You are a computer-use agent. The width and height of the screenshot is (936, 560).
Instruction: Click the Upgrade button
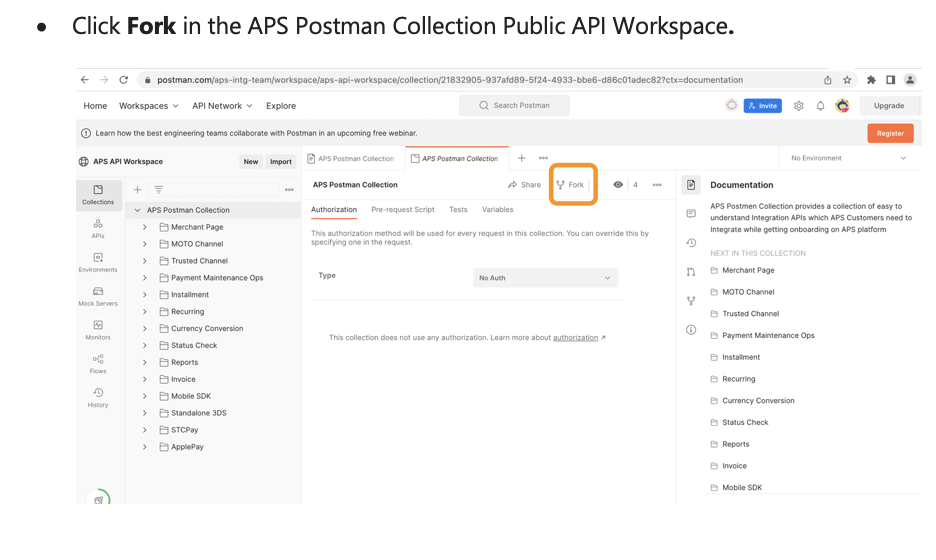point(889,106)
